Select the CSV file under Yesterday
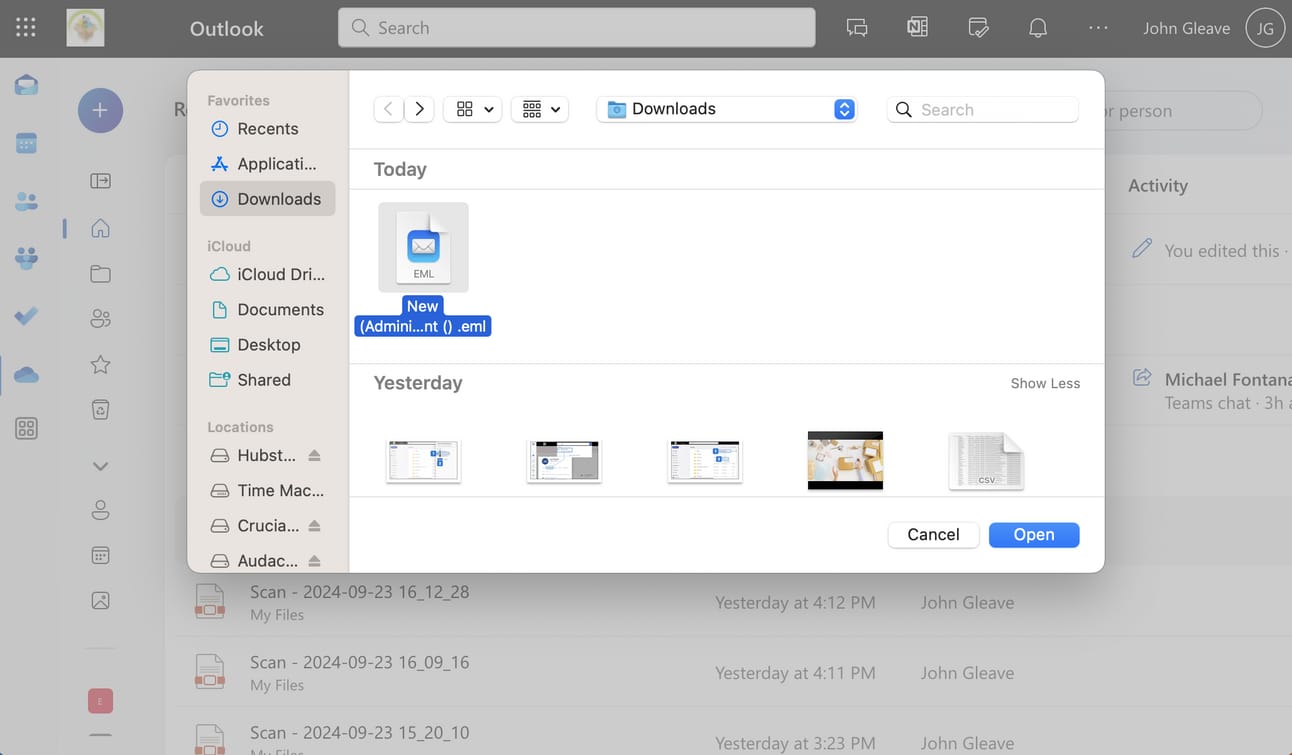This screenshot has height=755, width=1292. (986, 461)
